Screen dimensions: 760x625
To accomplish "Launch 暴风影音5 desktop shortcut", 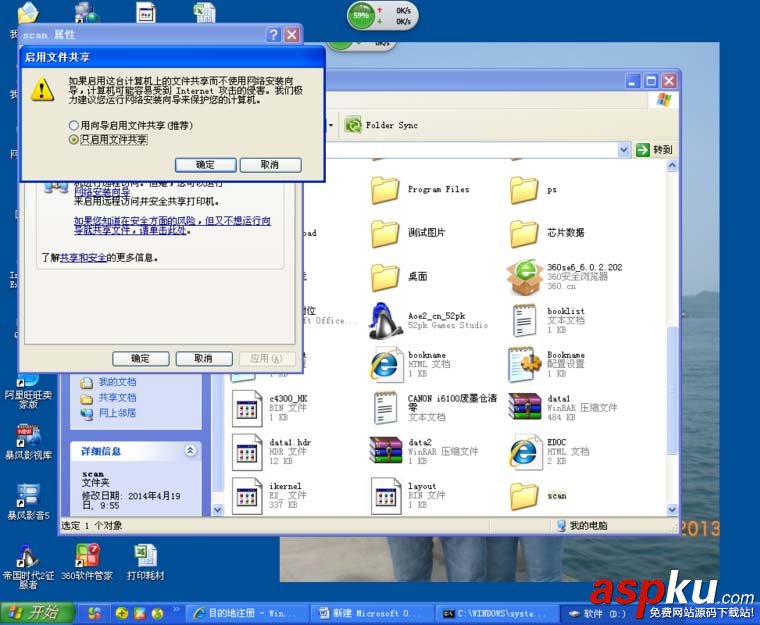I will tap(28, 502).
